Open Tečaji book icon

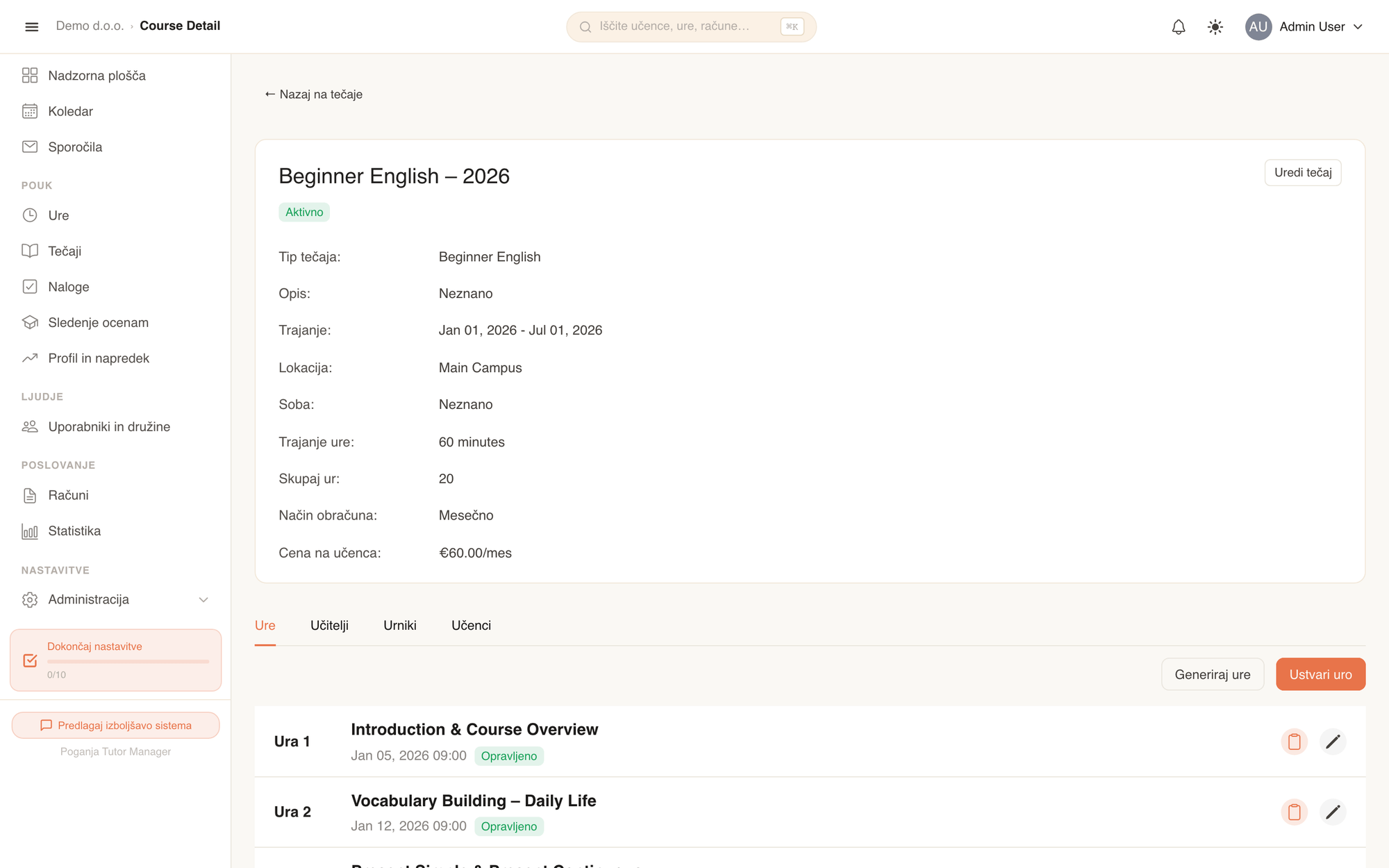[30, 251]
